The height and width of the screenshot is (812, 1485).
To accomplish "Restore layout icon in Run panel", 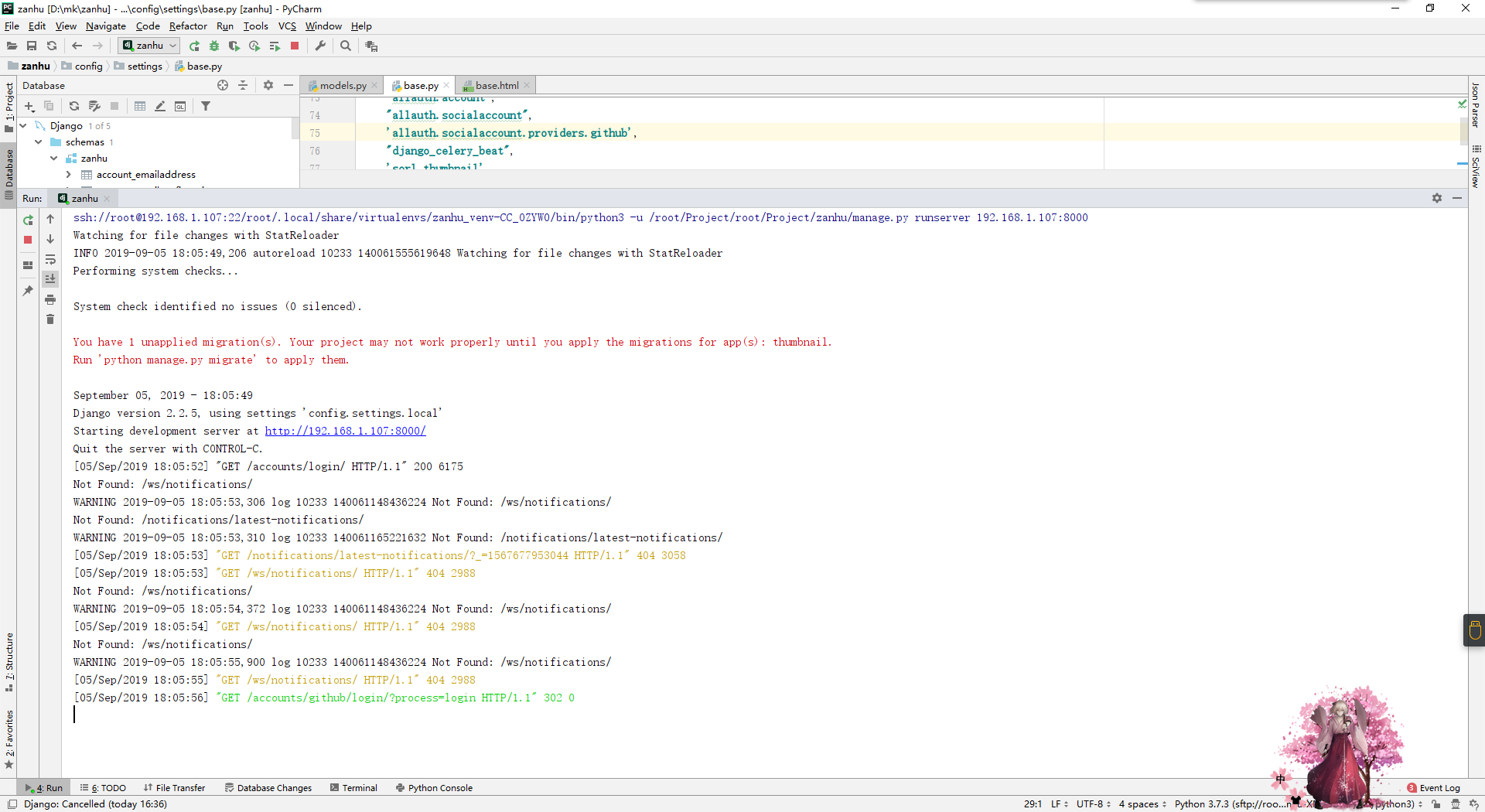I will (x=28, y=265).
